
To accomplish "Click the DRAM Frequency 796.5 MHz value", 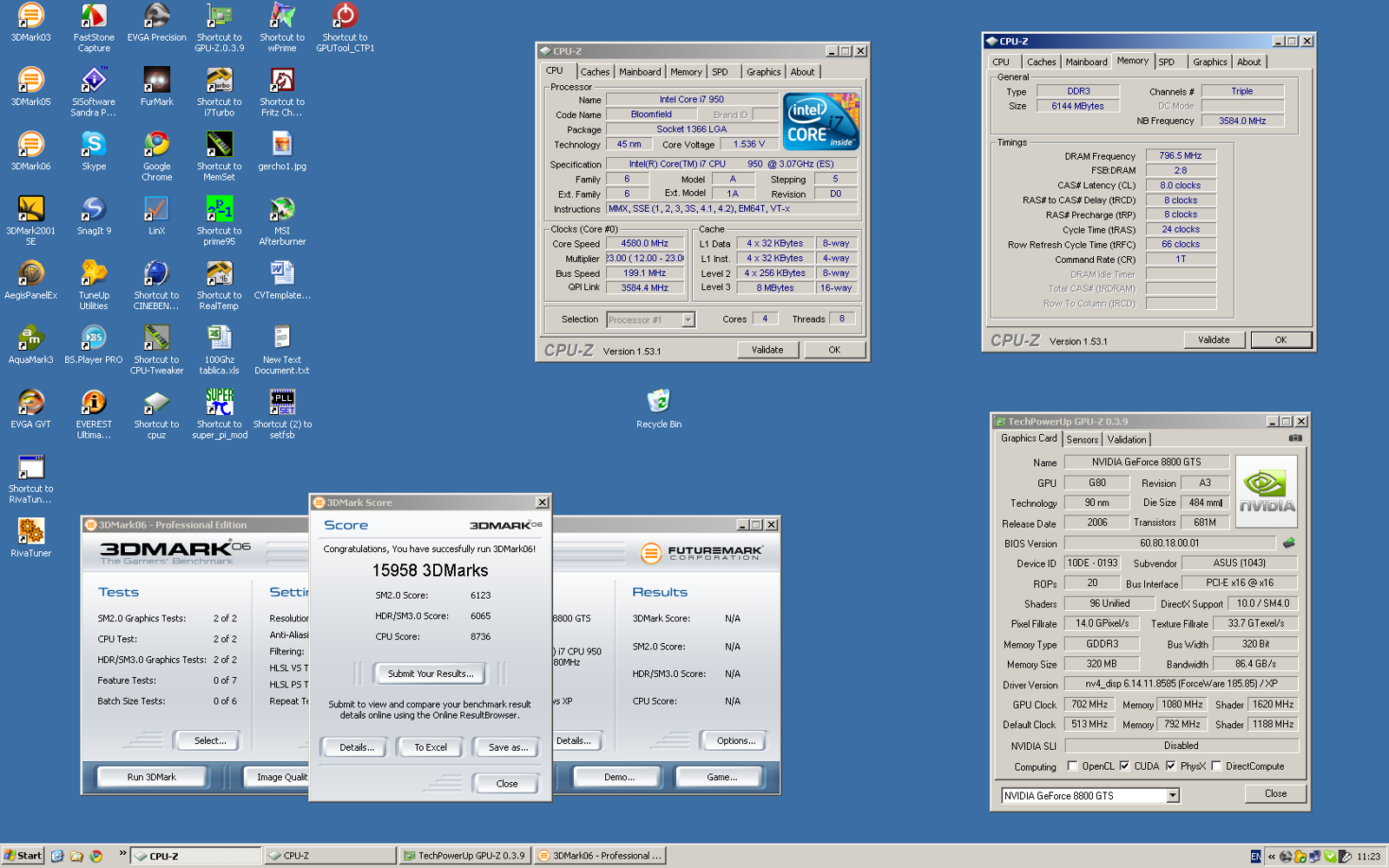I will tap(1181, 155).
